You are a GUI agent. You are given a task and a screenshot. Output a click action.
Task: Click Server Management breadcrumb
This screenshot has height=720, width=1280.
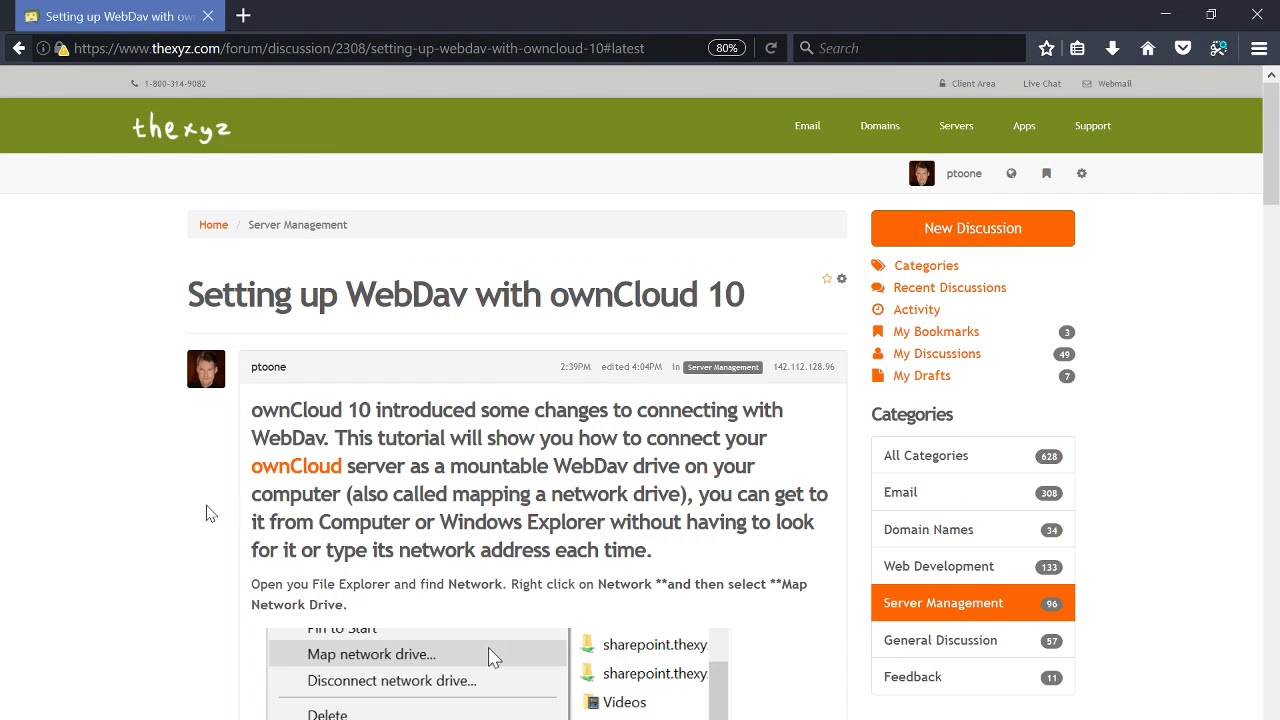pos(297,225)
